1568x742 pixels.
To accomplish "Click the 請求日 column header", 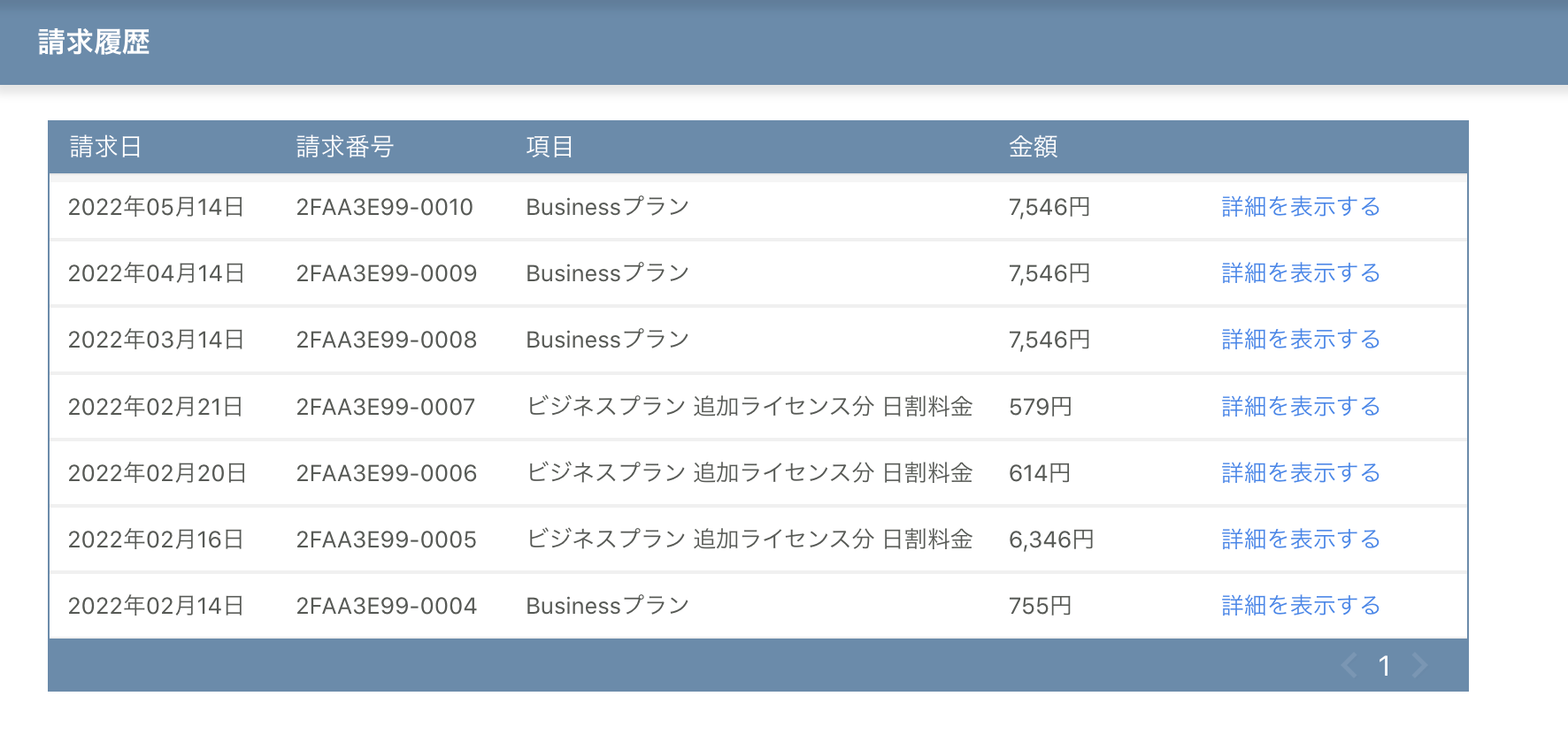I will [105, 147].
